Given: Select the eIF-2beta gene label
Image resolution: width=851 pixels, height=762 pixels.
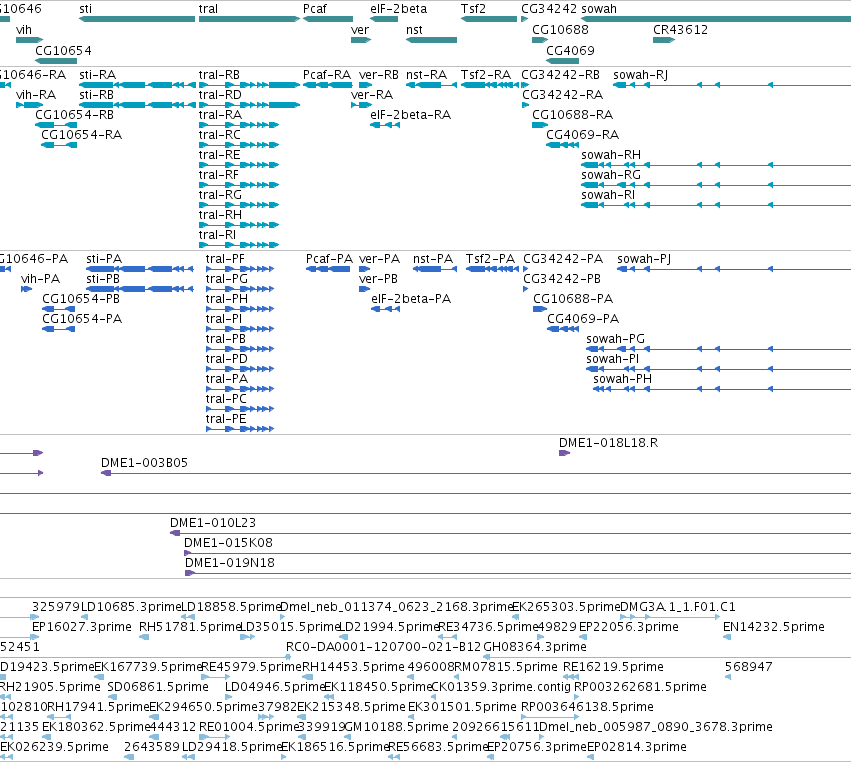Looking at the screenshot, I should (x=398, y=9).
